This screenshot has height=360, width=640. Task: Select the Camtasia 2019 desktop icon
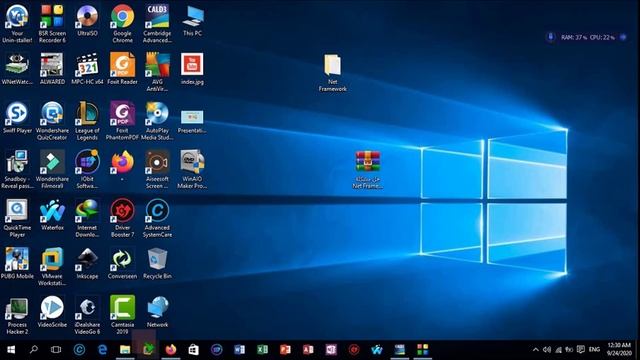tap(122, 315)
